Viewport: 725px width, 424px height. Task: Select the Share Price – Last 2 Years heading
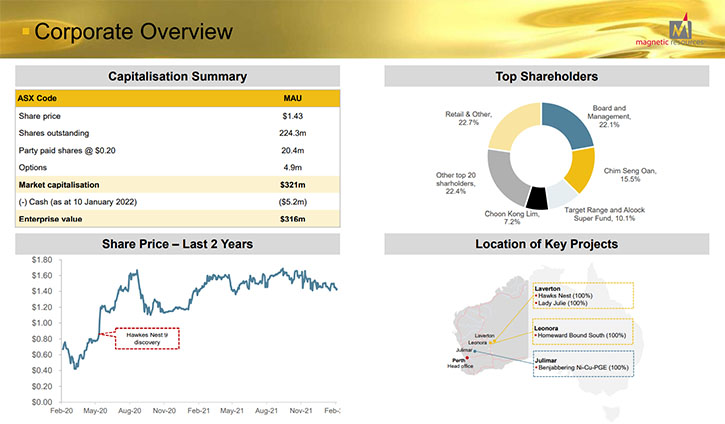177,244
